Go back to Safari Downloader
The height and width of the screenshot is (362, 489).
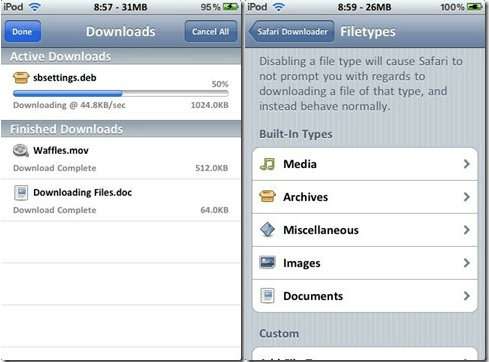pos(292,32)
